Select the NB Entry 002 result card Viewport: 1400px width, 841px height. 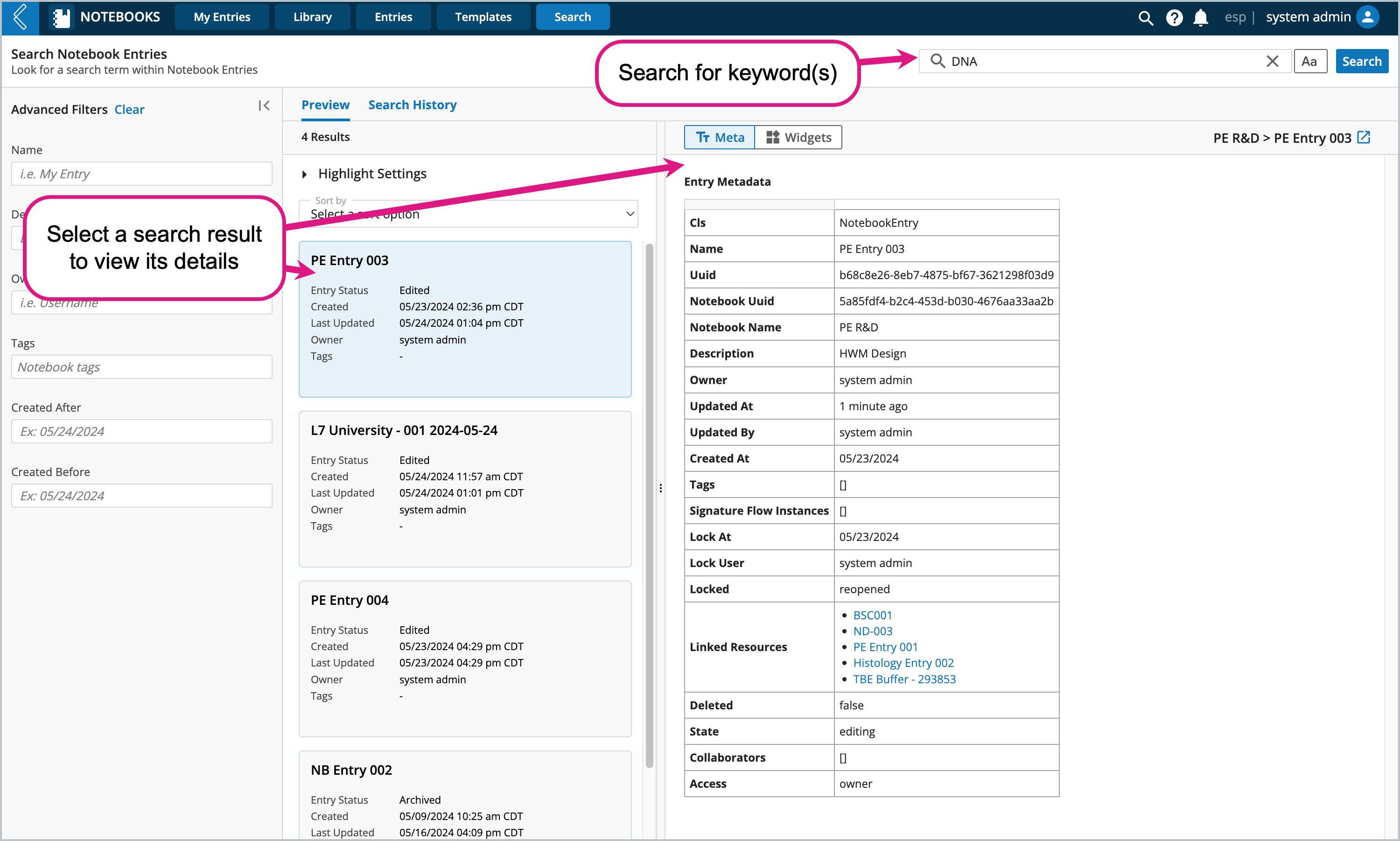pos(465,795)
